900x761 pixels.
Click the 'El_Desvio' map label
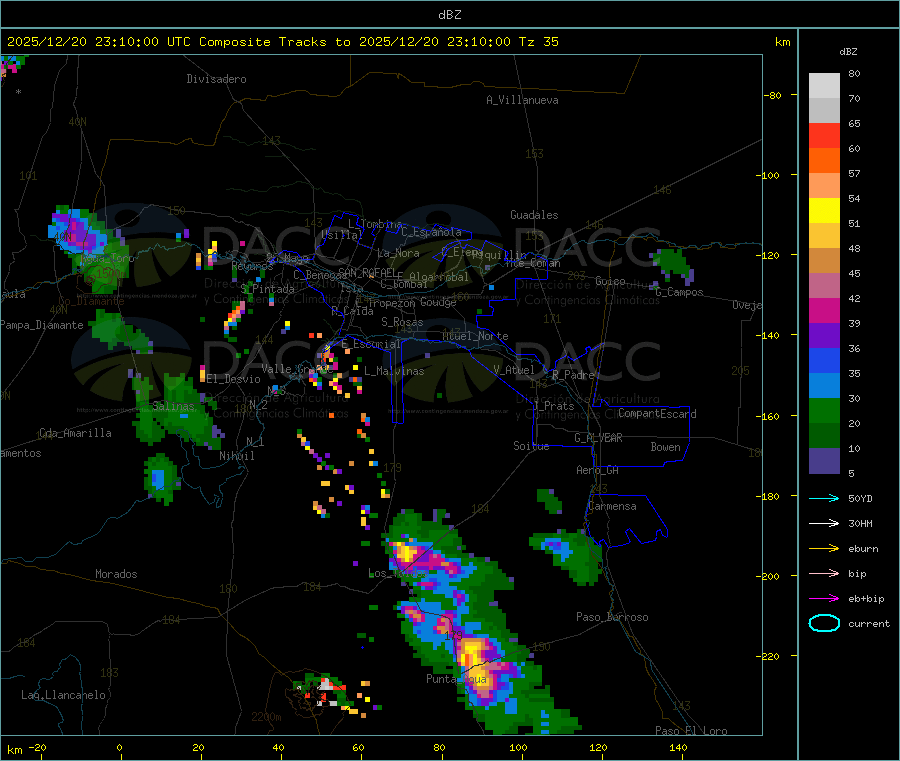[234, 379]
